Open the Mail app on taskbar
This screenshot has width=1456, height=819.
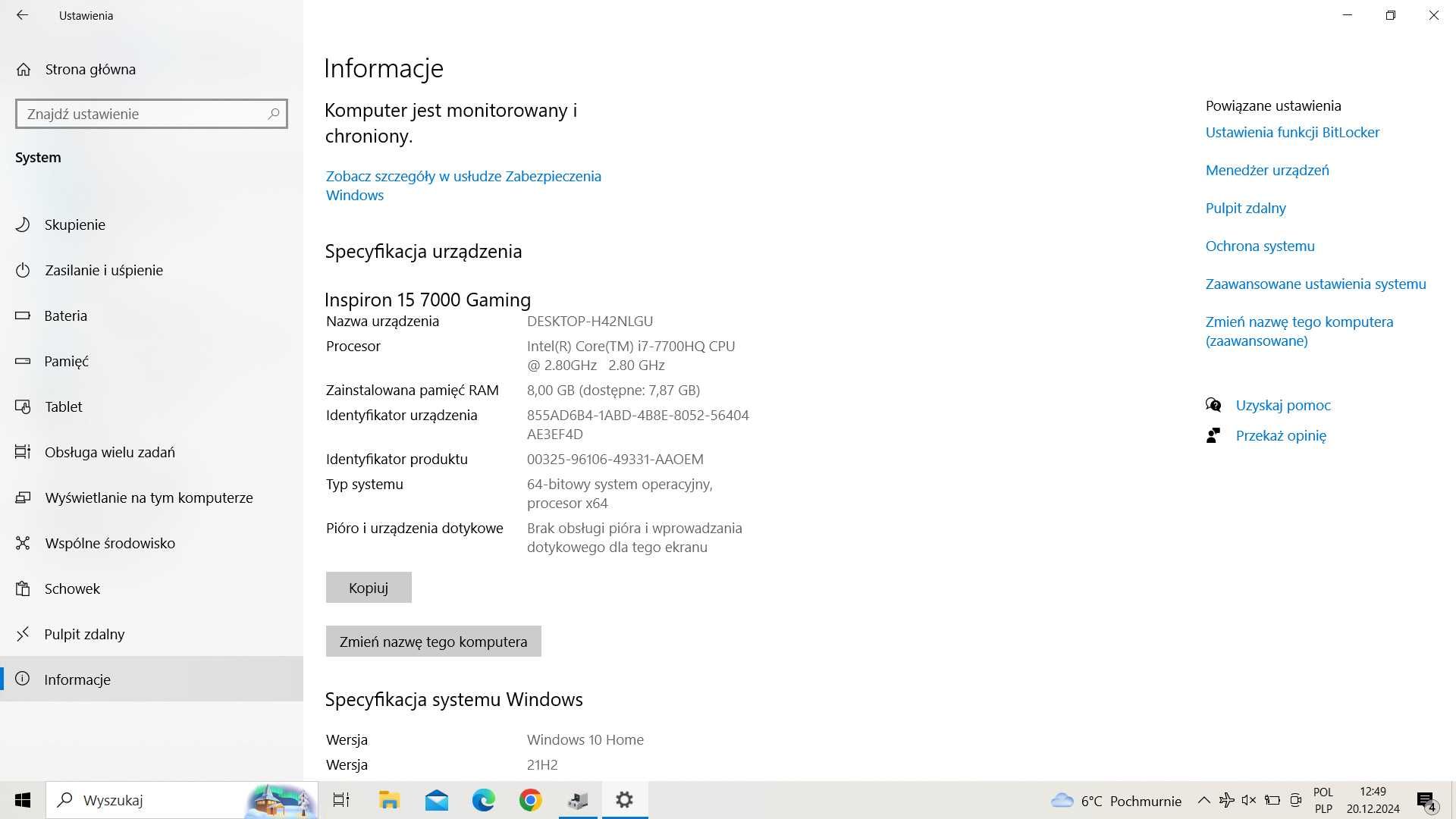pos(437,800)
